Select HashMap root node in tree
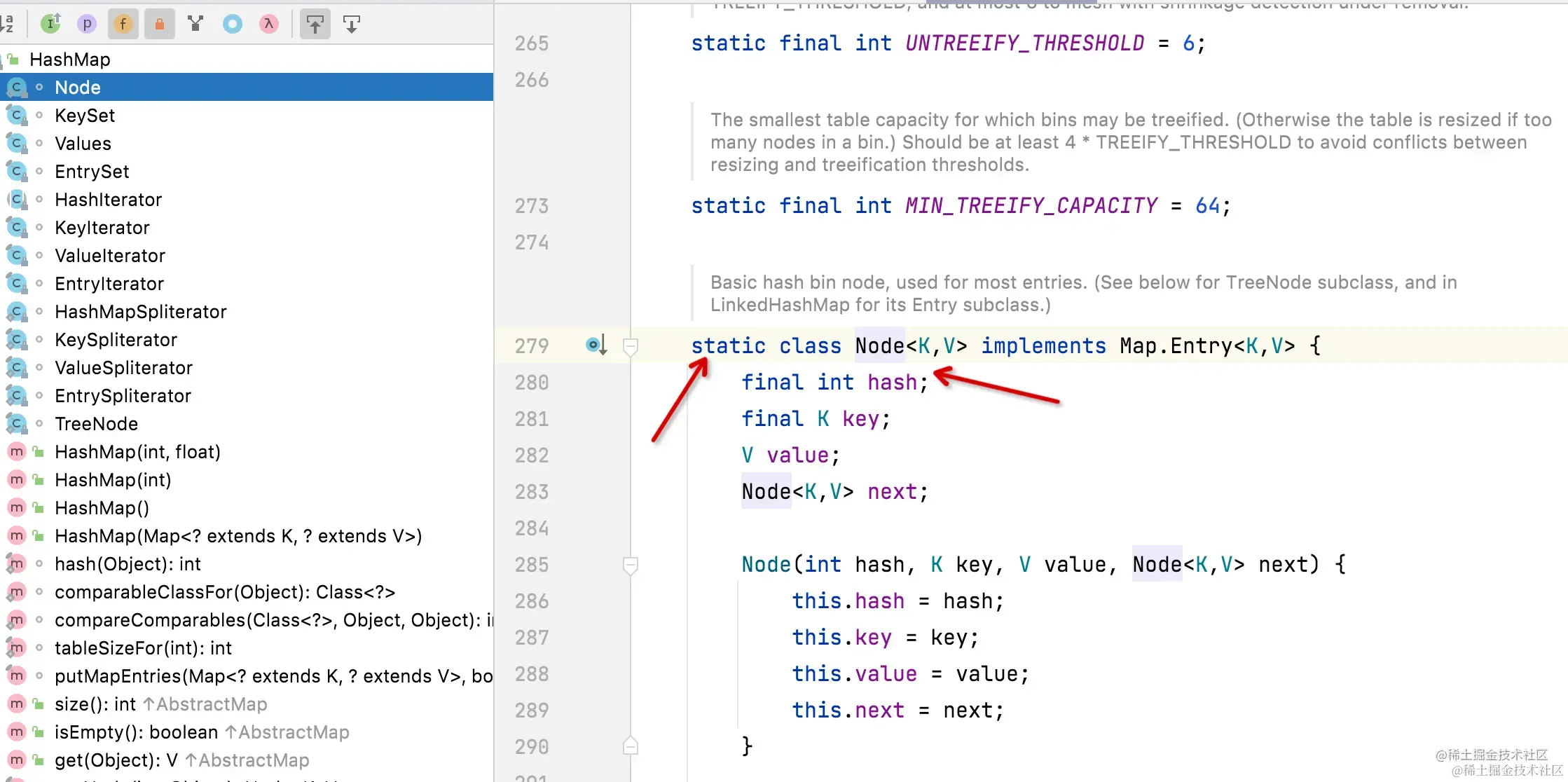 69,60
